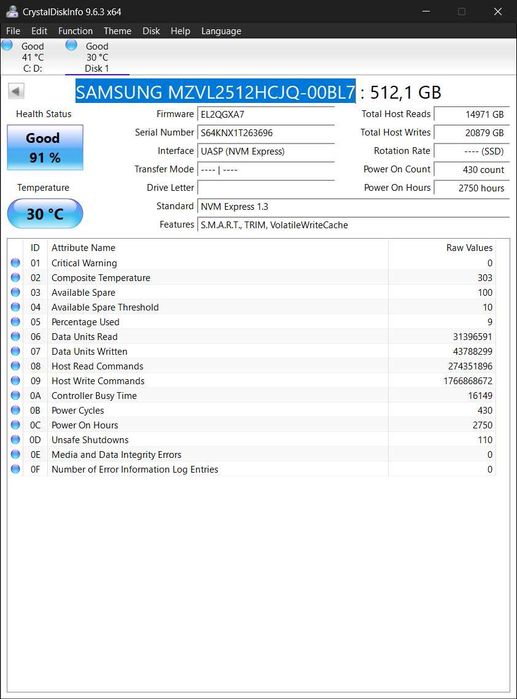Click raw value 1766868672 for Host Write Commands
Image resolution: width=517 pixels, height=699 pixels.
tap(468, 381)
